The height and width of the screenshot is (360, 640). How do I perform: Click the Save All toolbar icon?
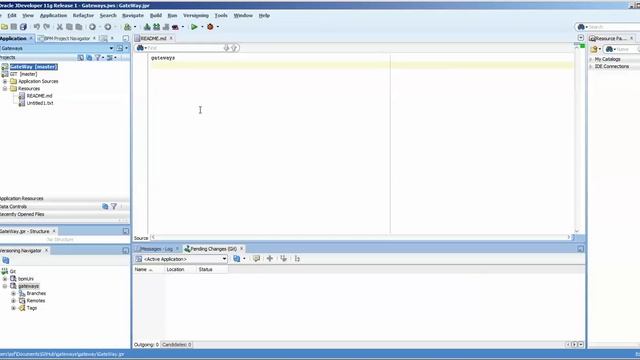(x=23, y=27)
